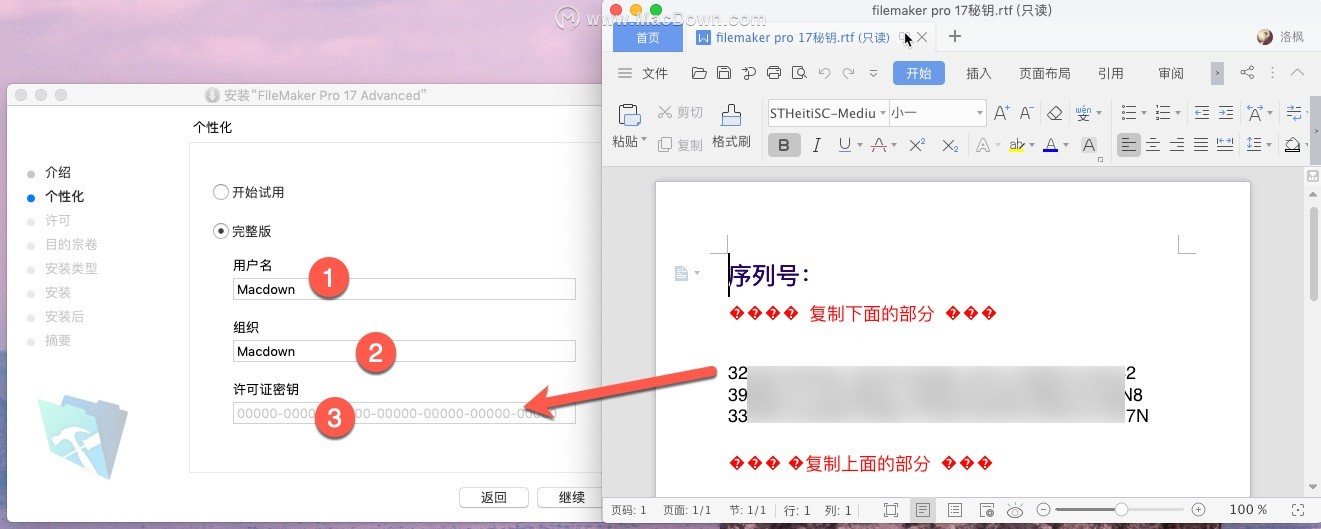Image resolution: width=1321 pixels, height=529 pixels.
Task: Expand the quick access toolbar customize arrow
Action: coord(873,73)
